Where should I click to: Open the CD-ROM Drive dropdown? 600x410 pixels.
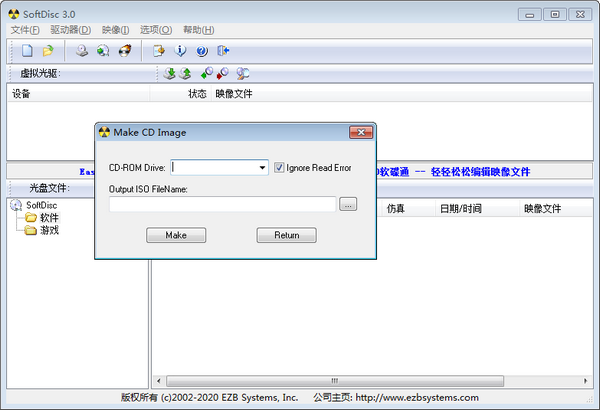point(262,168)
